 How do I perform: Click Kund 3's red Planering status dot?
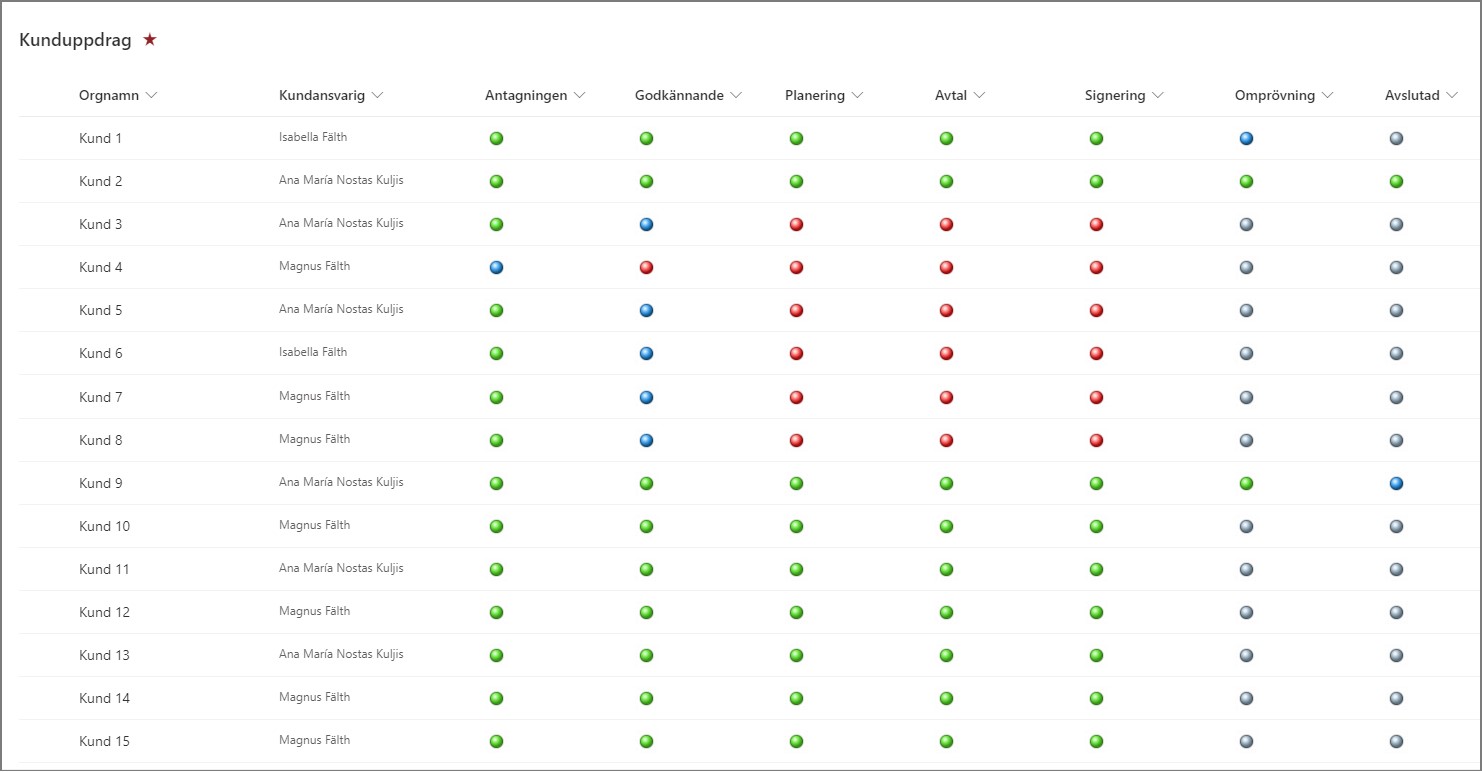click(796, 224)
